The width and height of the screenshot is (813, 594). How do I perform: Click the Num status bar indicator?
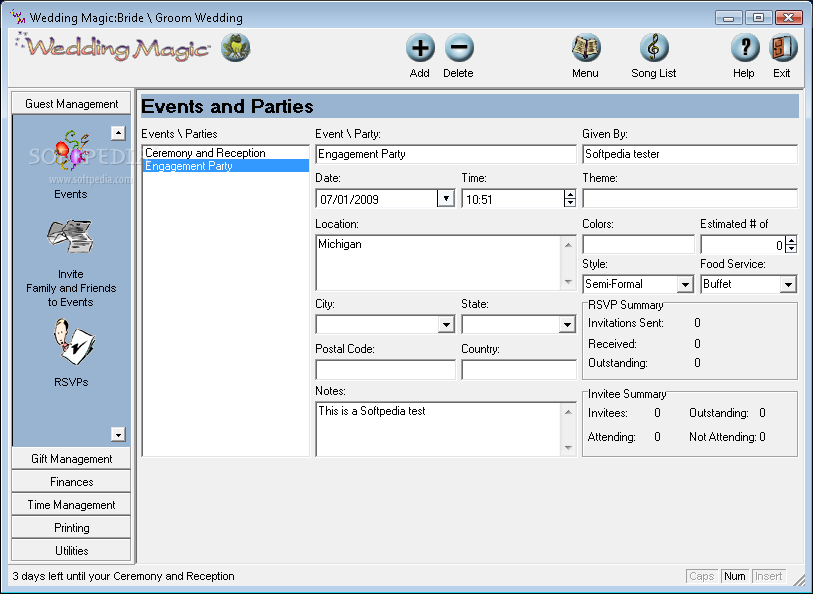click(735, 576)
